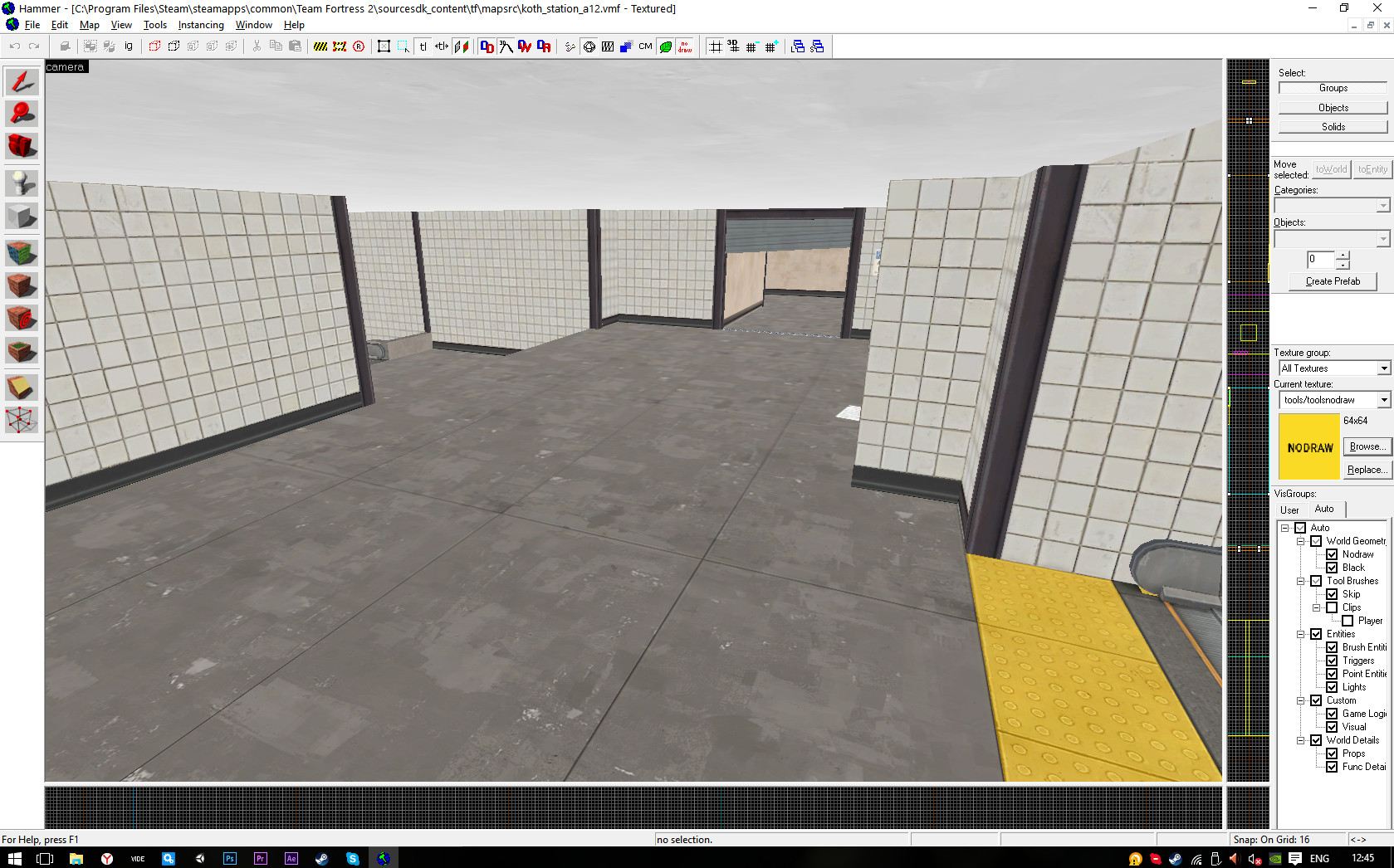Toggle the texture lock 'tl' icon
This screenshot has width=1394, height=868.
tap(423, 46)
